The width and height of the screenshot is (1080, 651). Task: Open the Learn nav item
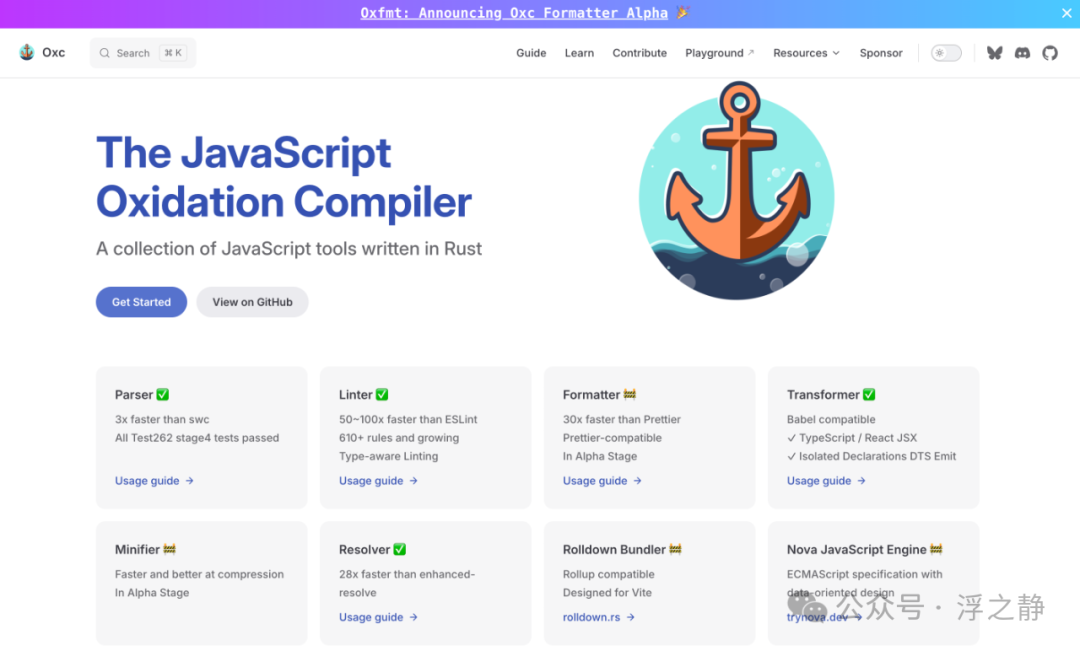point(579,53)
